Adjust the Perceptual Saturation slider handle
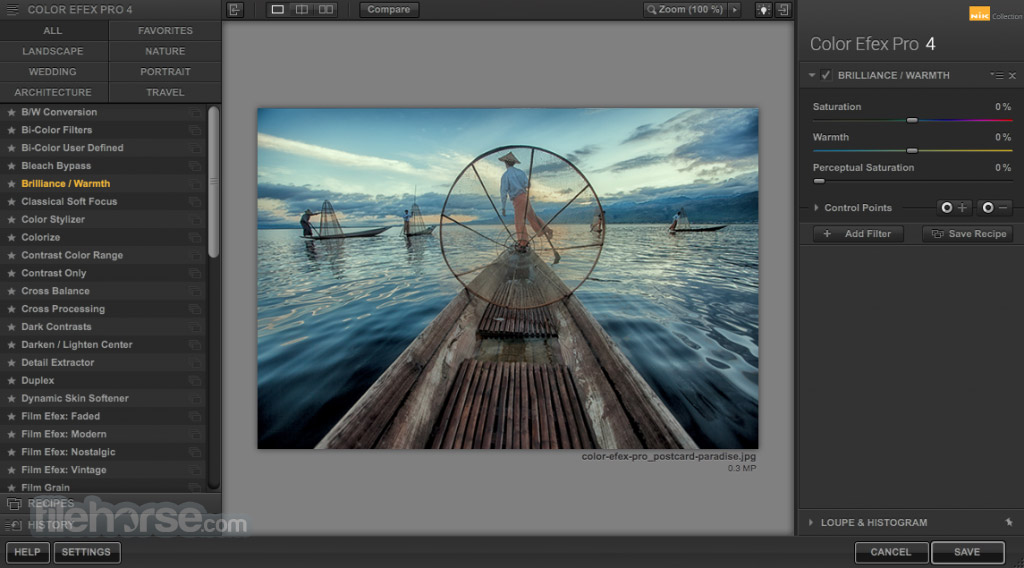This screenshot has height=568, width=1024. [818, 181]
